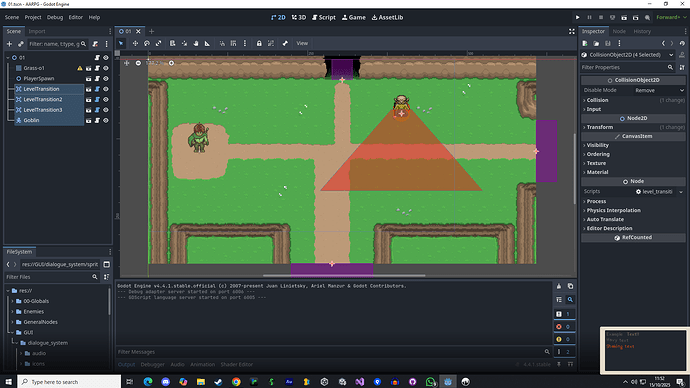Switch to the Import tab
Viewport: 690px width, 388px height.
37,31
